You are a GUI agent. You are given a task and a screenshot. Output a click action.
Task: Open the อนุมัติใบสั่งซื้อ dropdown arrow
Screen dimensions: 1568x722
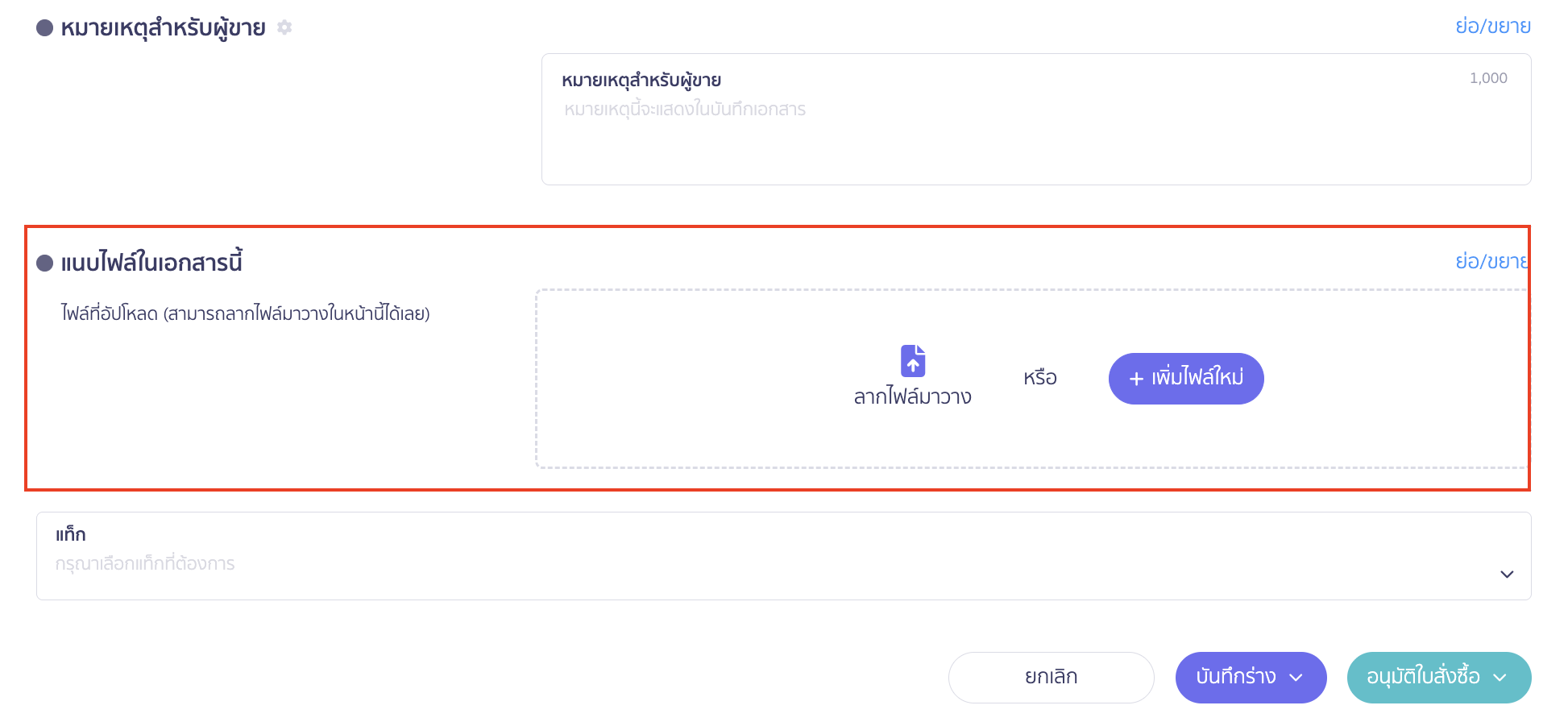pos(1500,678)
